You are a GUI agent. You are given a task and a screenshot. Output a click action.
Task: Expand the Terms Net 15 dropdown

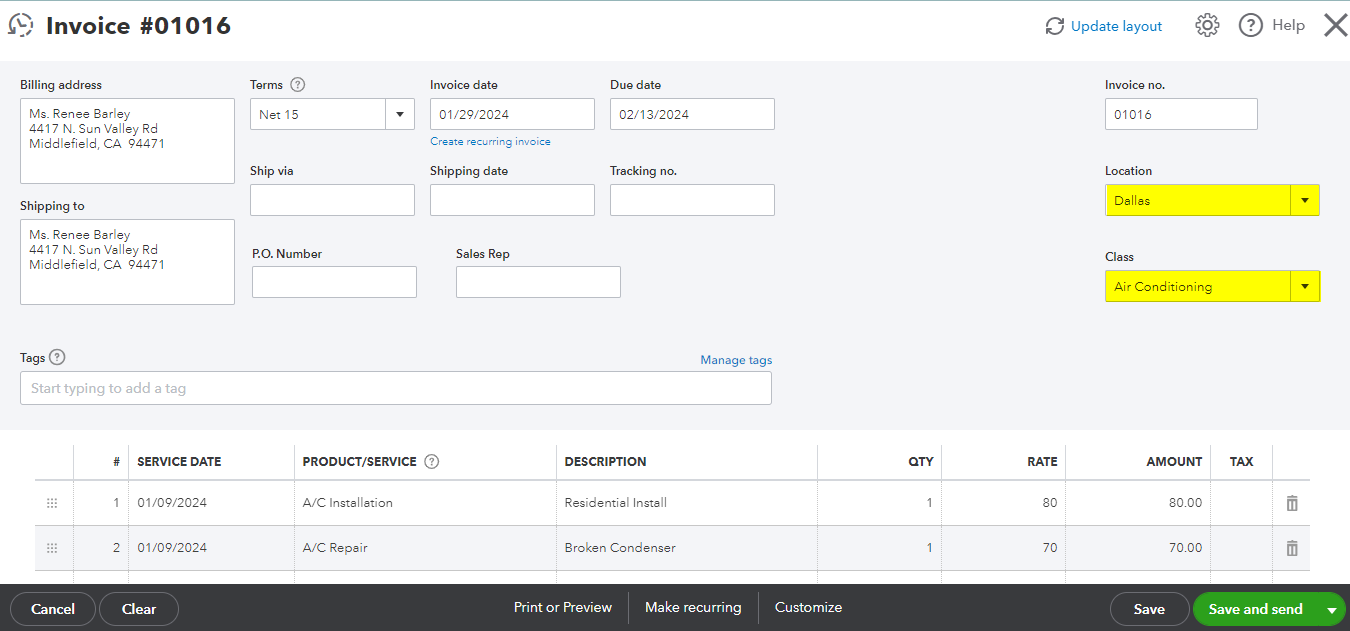[400, 114]
